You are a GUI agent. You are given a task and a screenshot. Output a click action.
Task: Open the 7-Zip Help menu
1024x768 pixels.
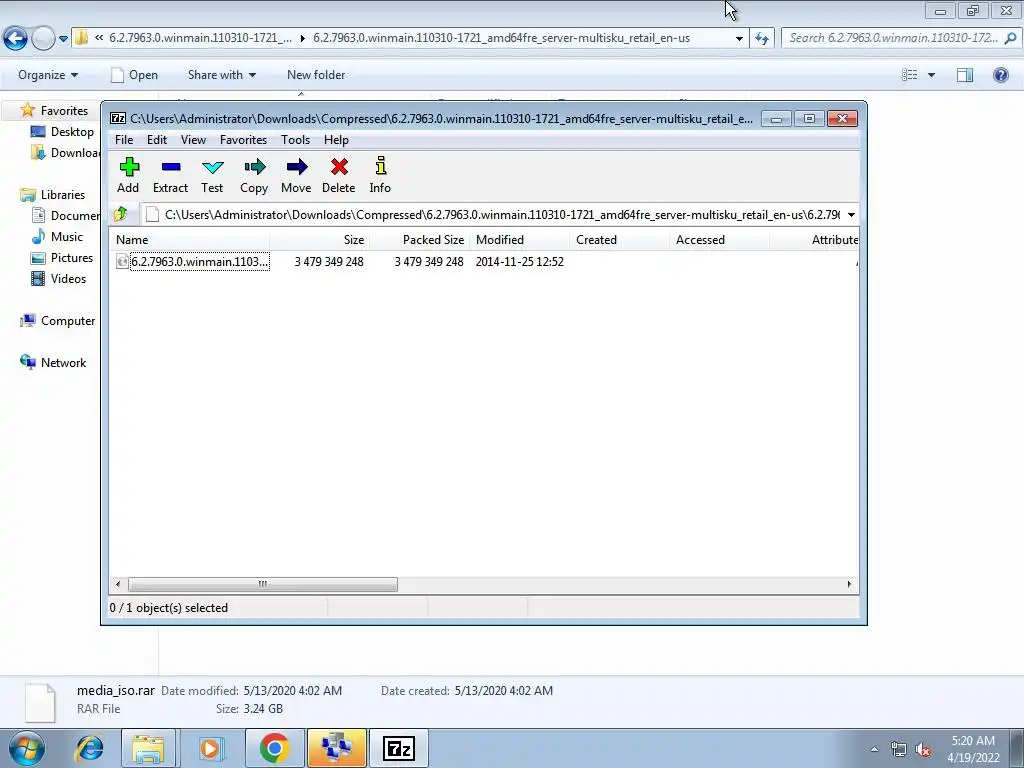point(336,140)
